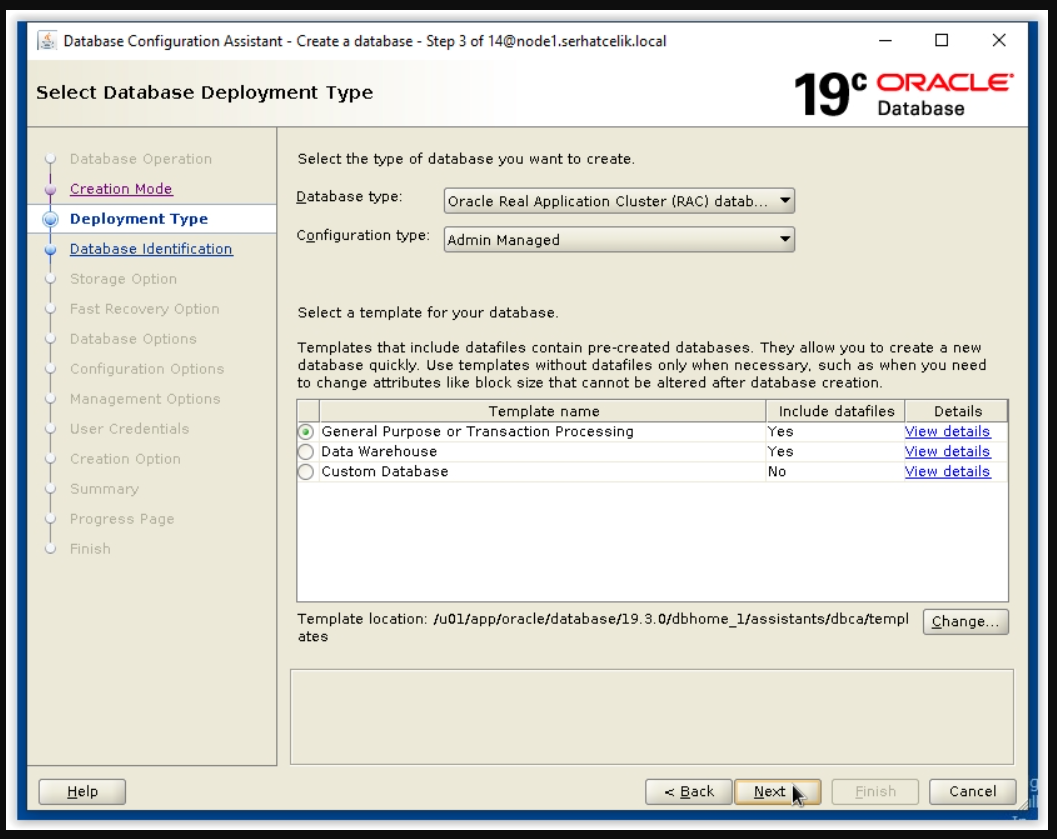This screenshot has height=839, width=1057.
Task: Open the Configuration type dropdown
Action: tap(619, 239)
